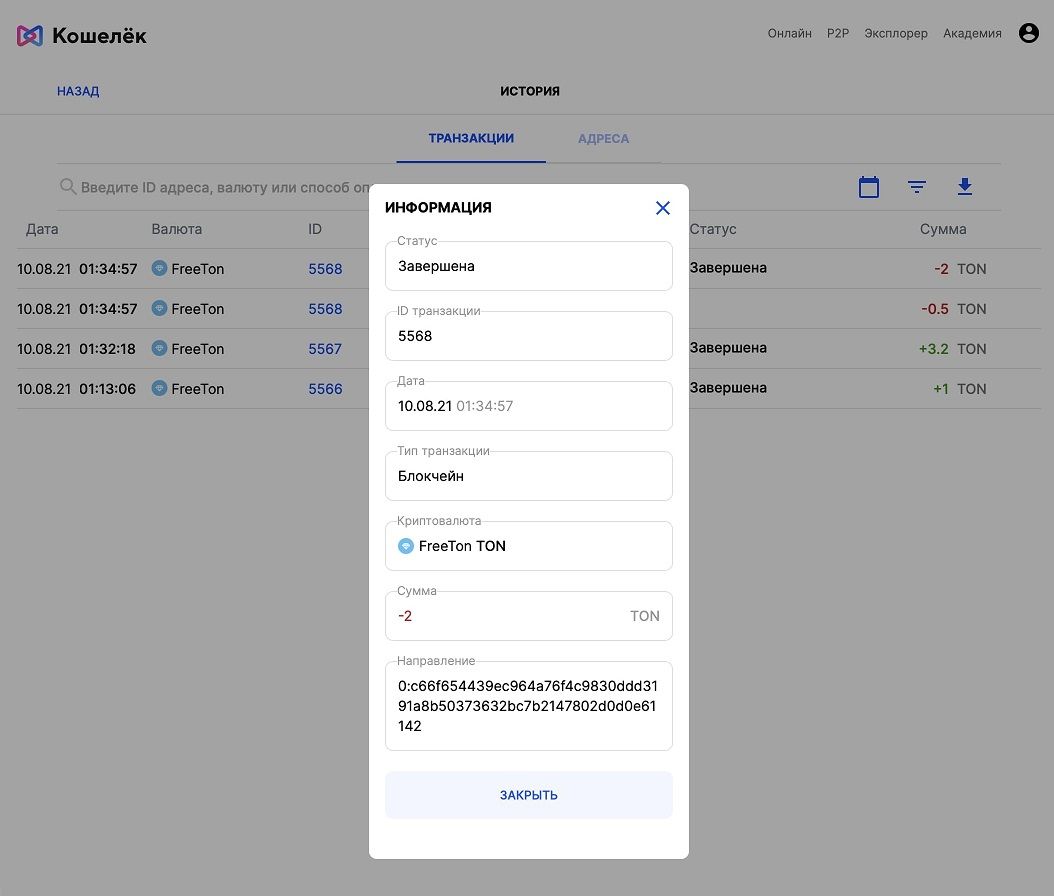Open the filter options icon
The image size is (1054, 896).
click(916, 187)
